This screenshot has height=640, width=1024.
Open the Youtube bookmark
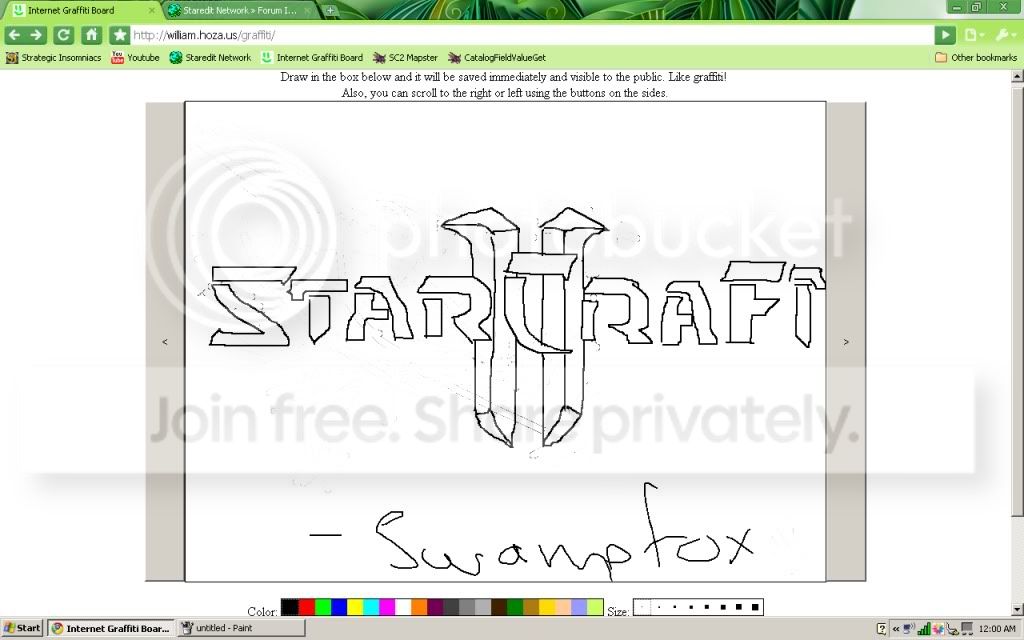tap(135, 58)
